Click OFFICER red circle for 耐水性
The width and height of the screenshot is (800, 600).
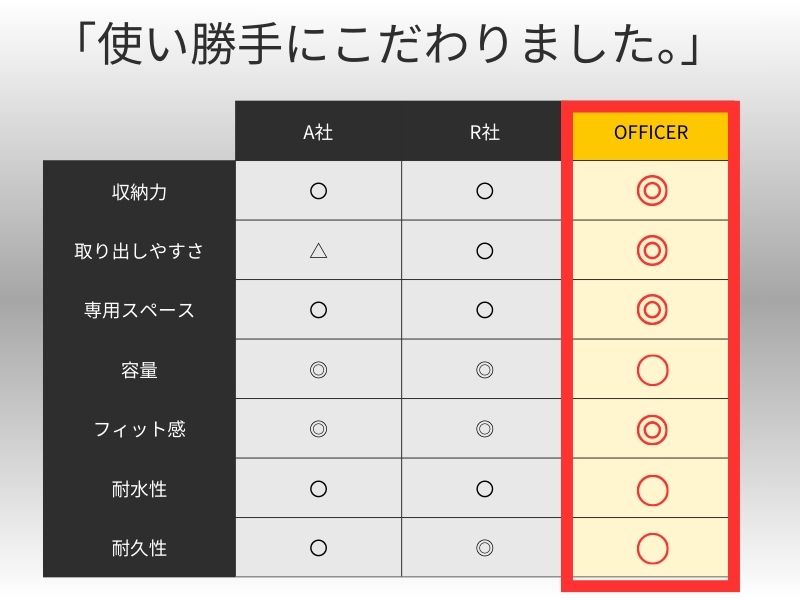point(652,490)
